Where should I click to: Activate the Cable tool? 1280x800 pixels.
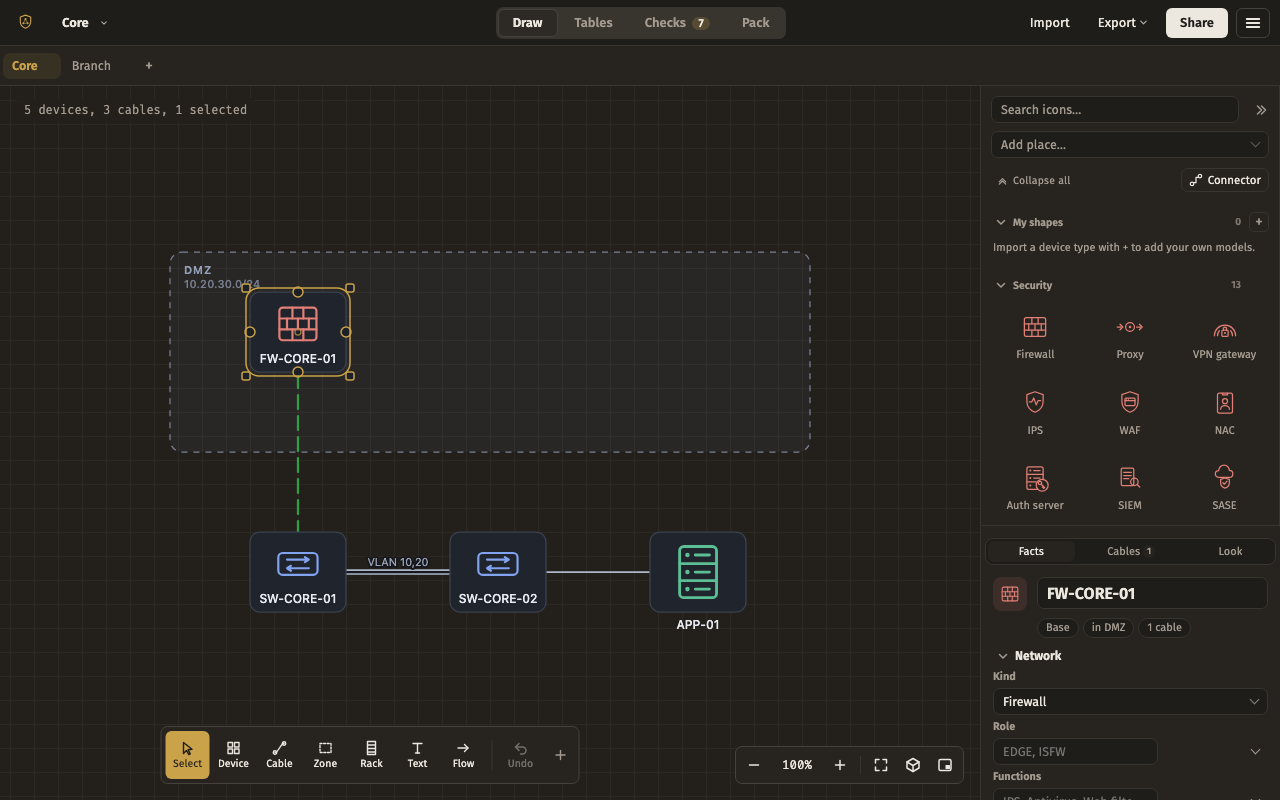point(279,755)
